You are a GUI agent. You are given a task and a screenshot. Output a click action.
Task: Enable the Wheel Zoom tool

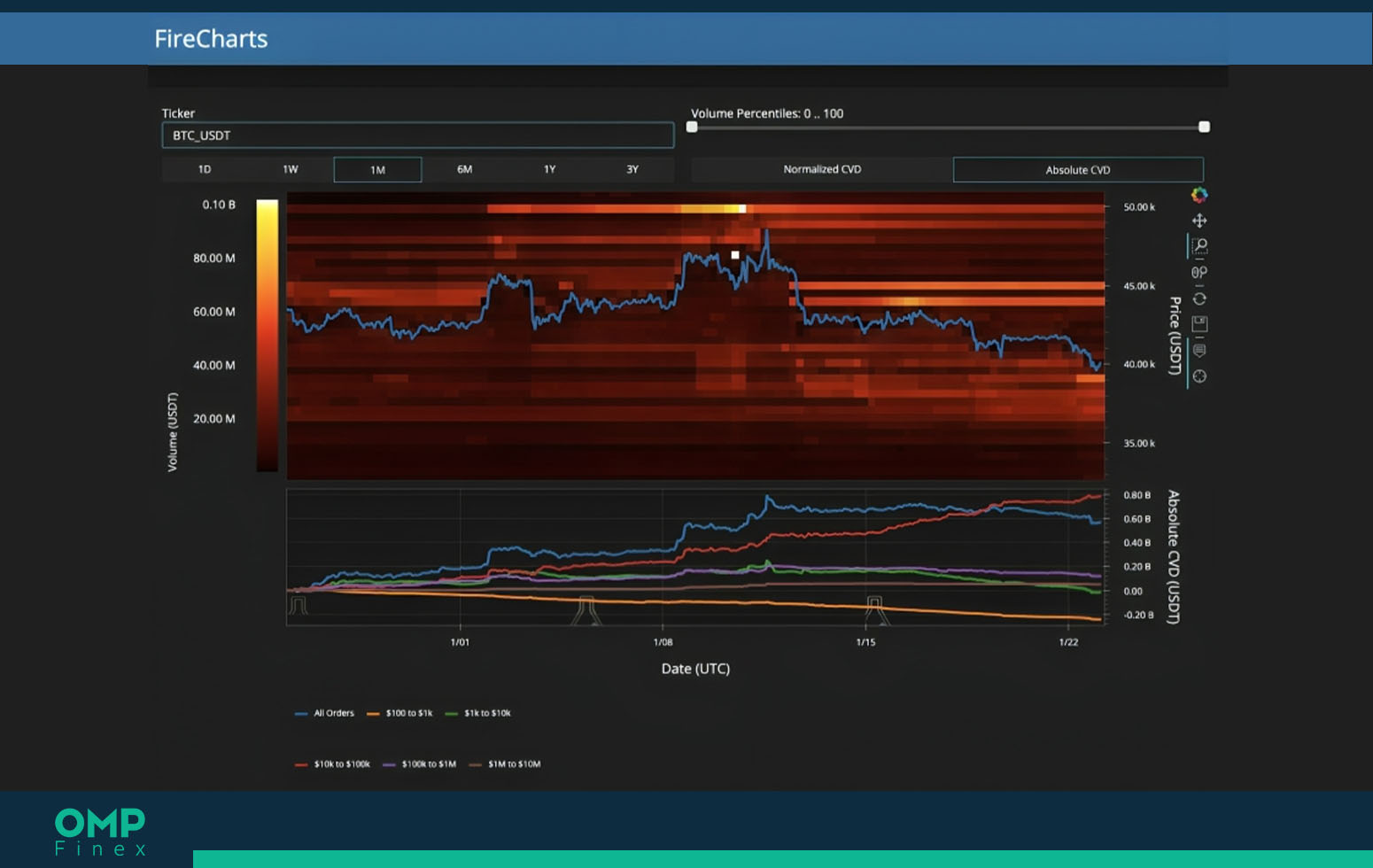(x=1199, y=272)
